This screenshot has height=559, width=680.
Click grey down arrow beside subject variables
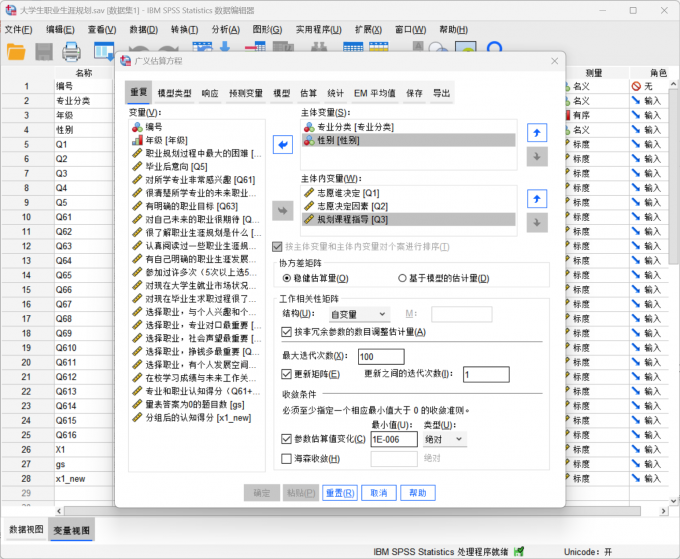point(537,157)
